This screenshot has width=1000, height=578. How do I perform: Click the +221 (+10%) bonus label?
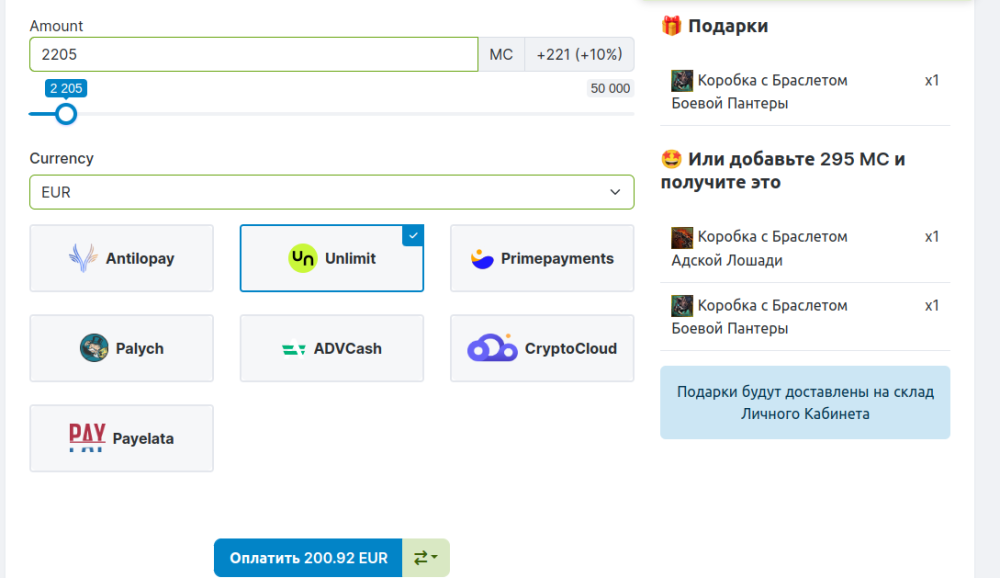point(578,54)
